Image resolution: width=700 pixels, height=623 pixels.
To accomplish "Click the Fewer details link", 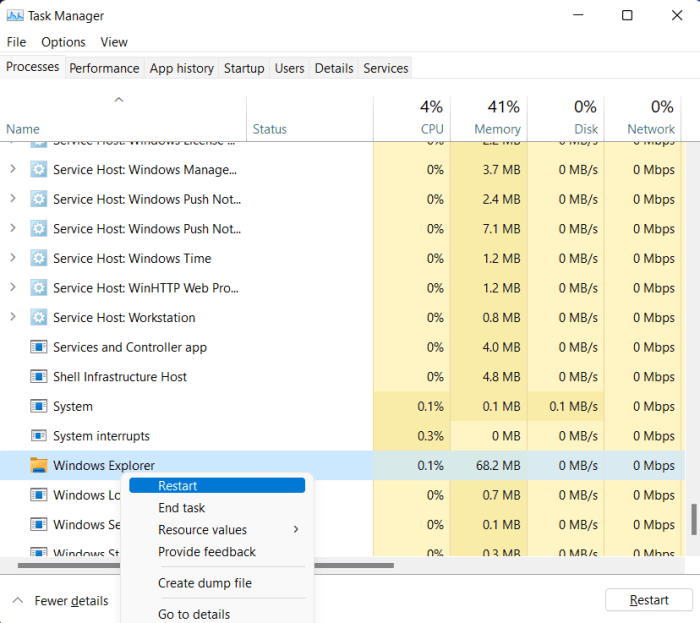I will [71, 601].
